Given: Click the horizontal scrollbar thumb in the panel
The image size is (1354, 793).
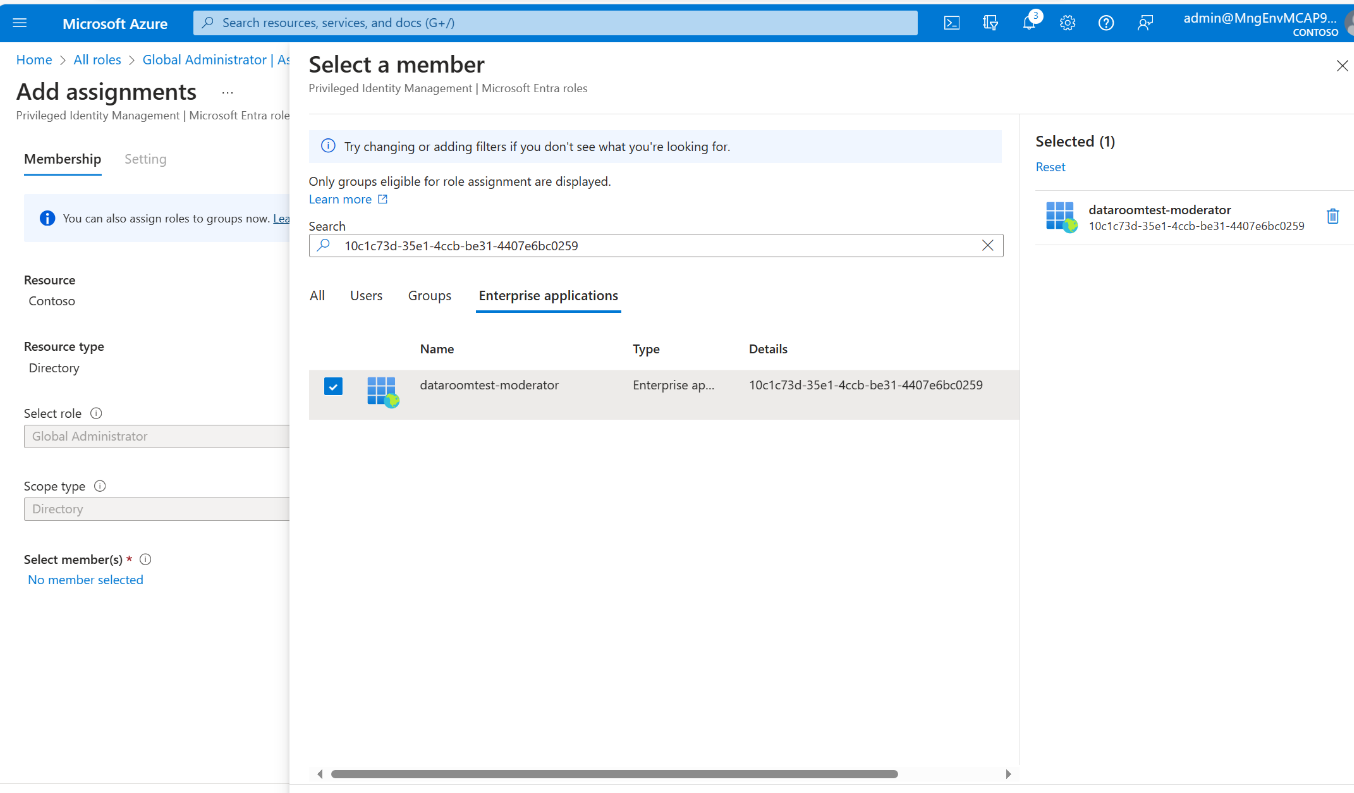Looking at the screenshot, I should tap(614, 774).
